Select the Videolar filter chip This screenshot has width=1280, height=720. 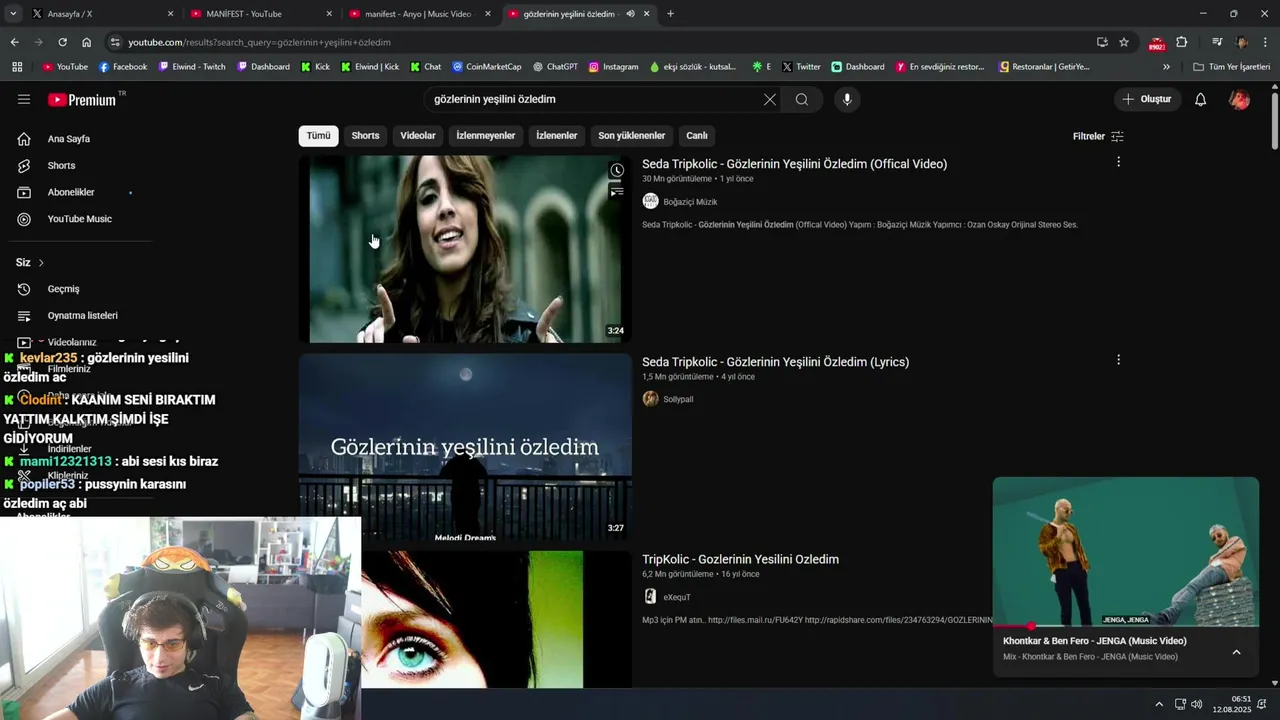point(418,136)
